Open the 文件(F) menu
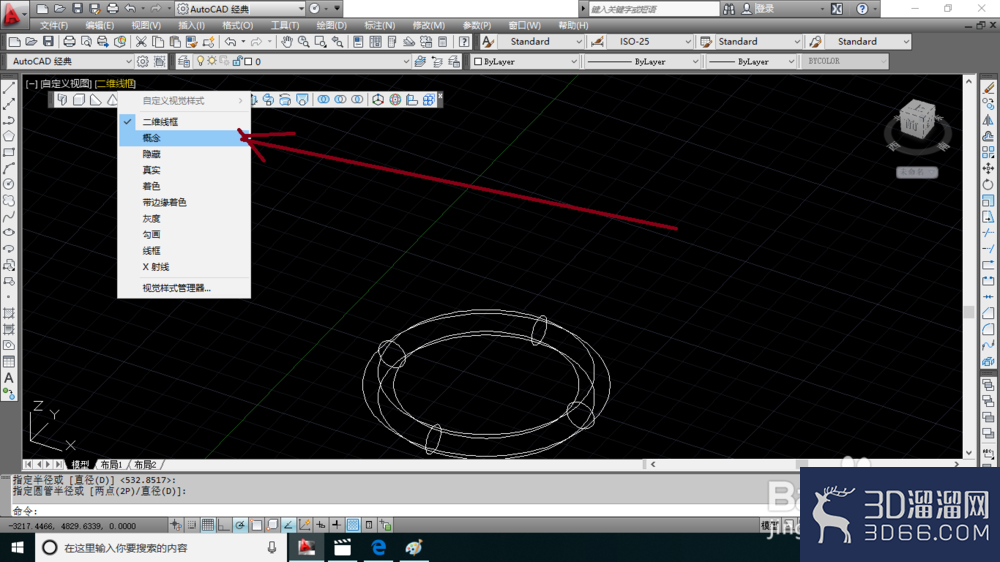1000x562 pixels. coord(54,26)
